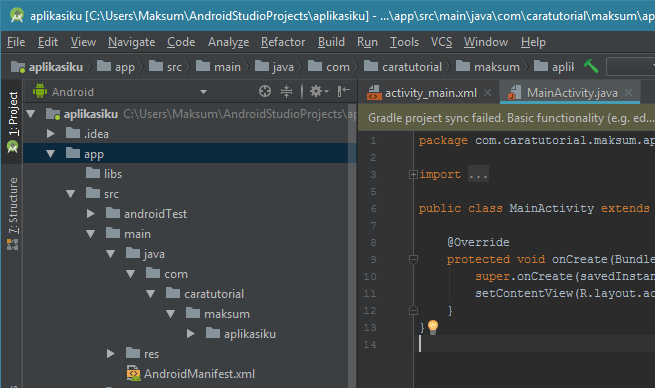Click the fold end marker at line 12
This screenshot has width=655, height=388.
coord(413,310)
